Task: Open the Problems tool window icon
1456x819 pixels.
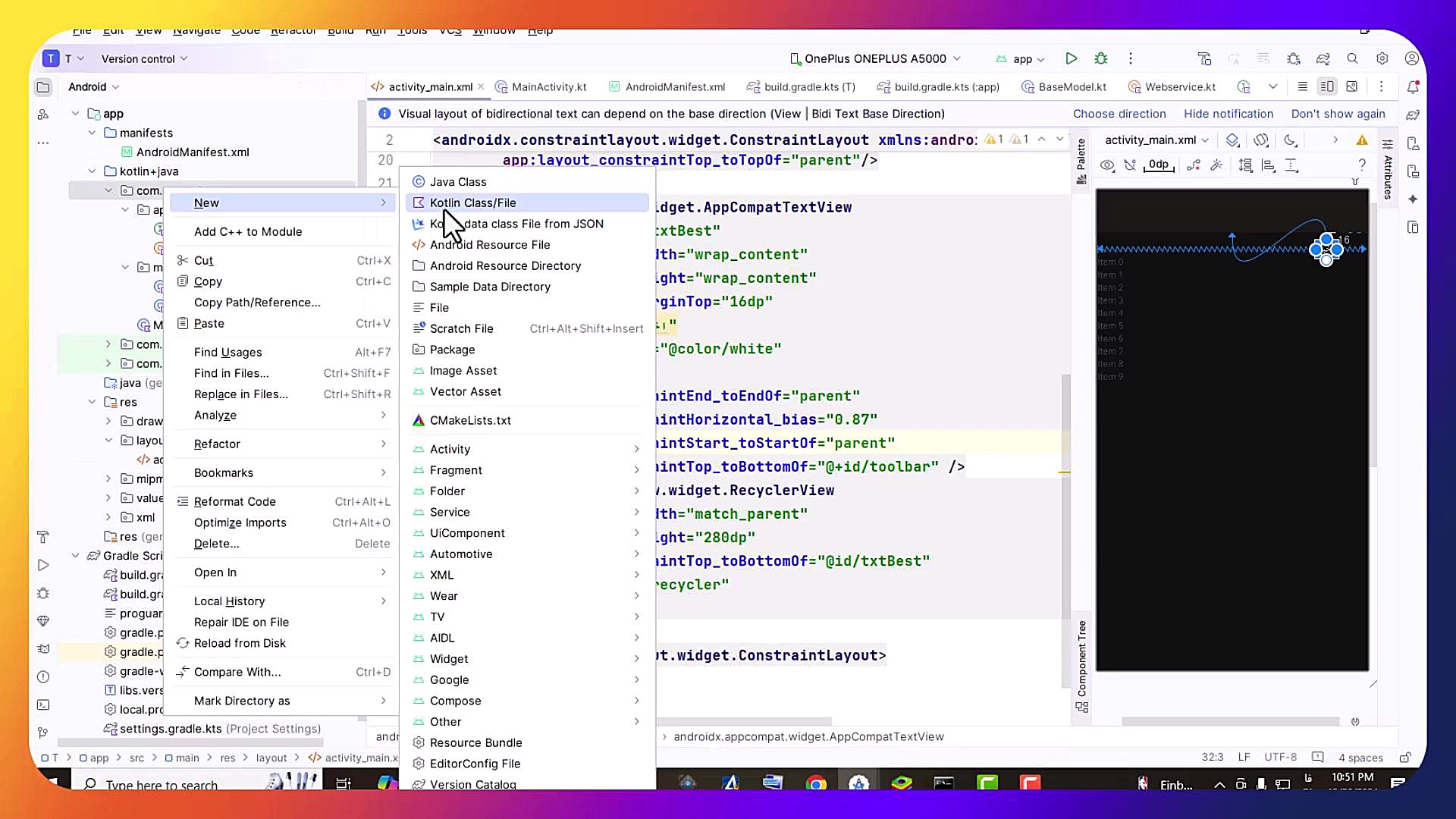Action: (43, 676)
